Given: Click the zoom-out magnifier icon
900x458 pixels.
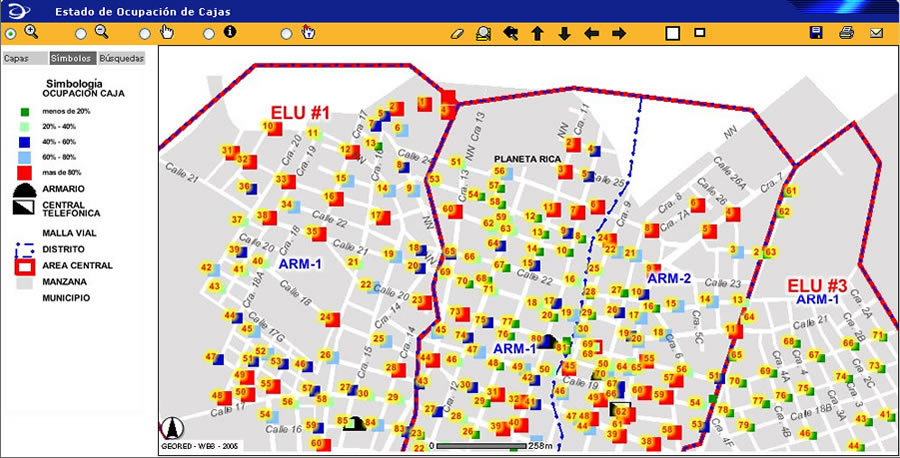Looking at the screenshot, I should [102, 32].
